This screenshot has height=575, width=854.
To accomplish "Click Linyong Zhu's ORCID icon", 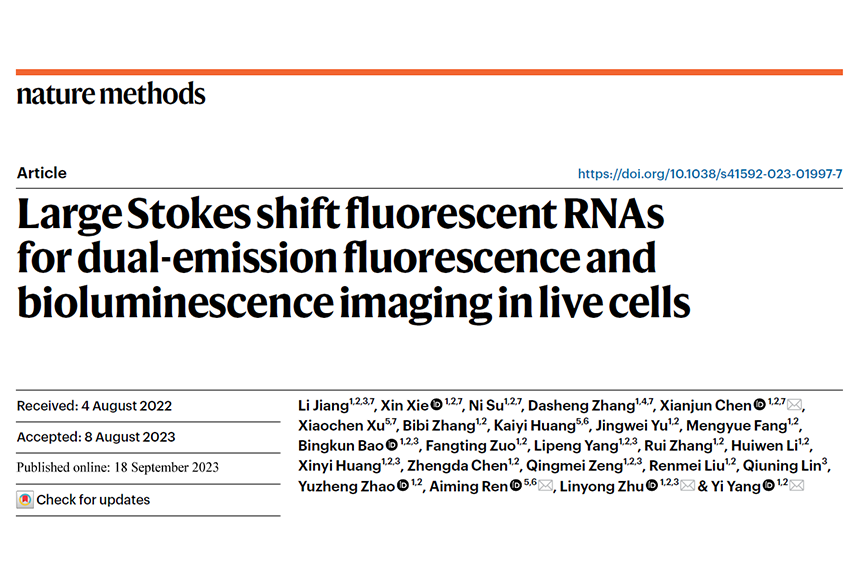I will (651, 485).
